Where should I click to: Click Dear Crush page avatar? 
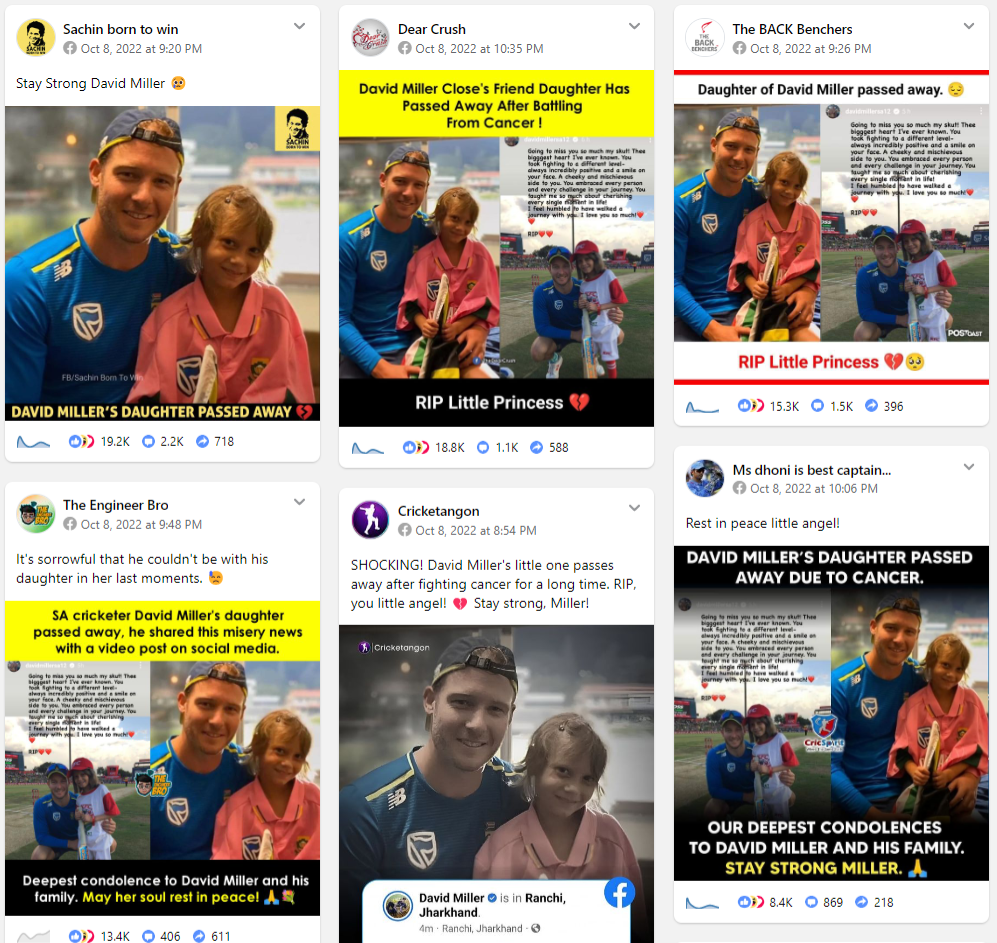370,38
